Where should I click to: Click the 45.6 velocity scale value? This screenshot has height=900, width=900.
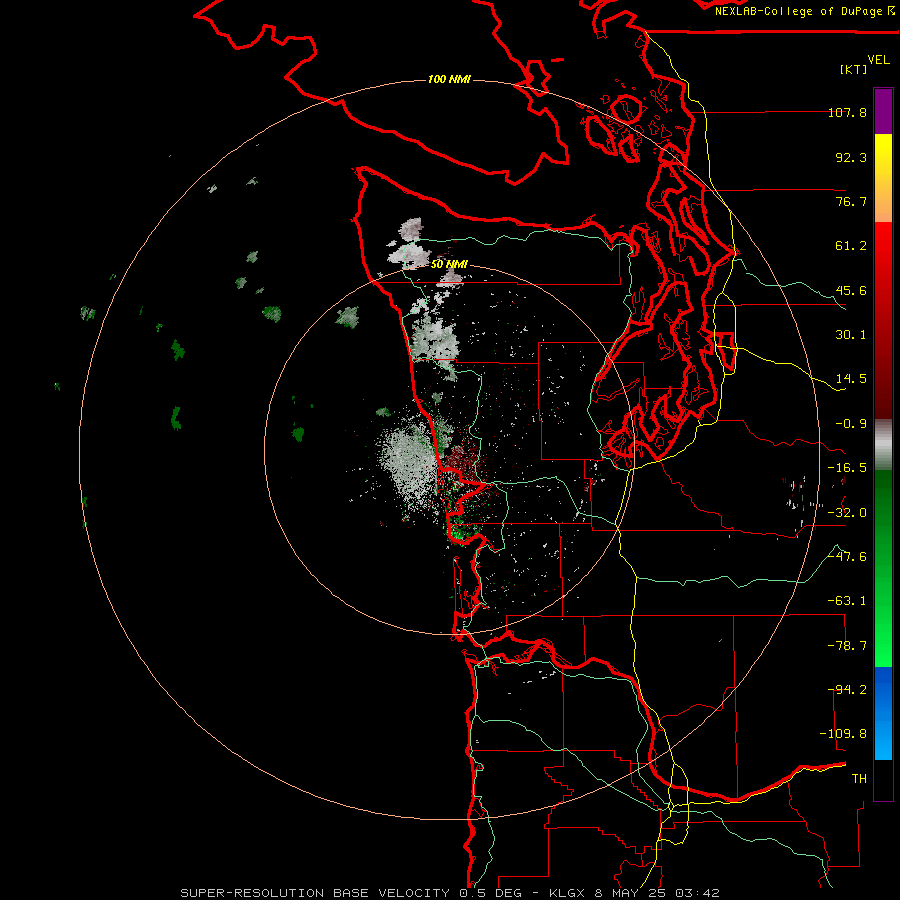coord(851,290)
